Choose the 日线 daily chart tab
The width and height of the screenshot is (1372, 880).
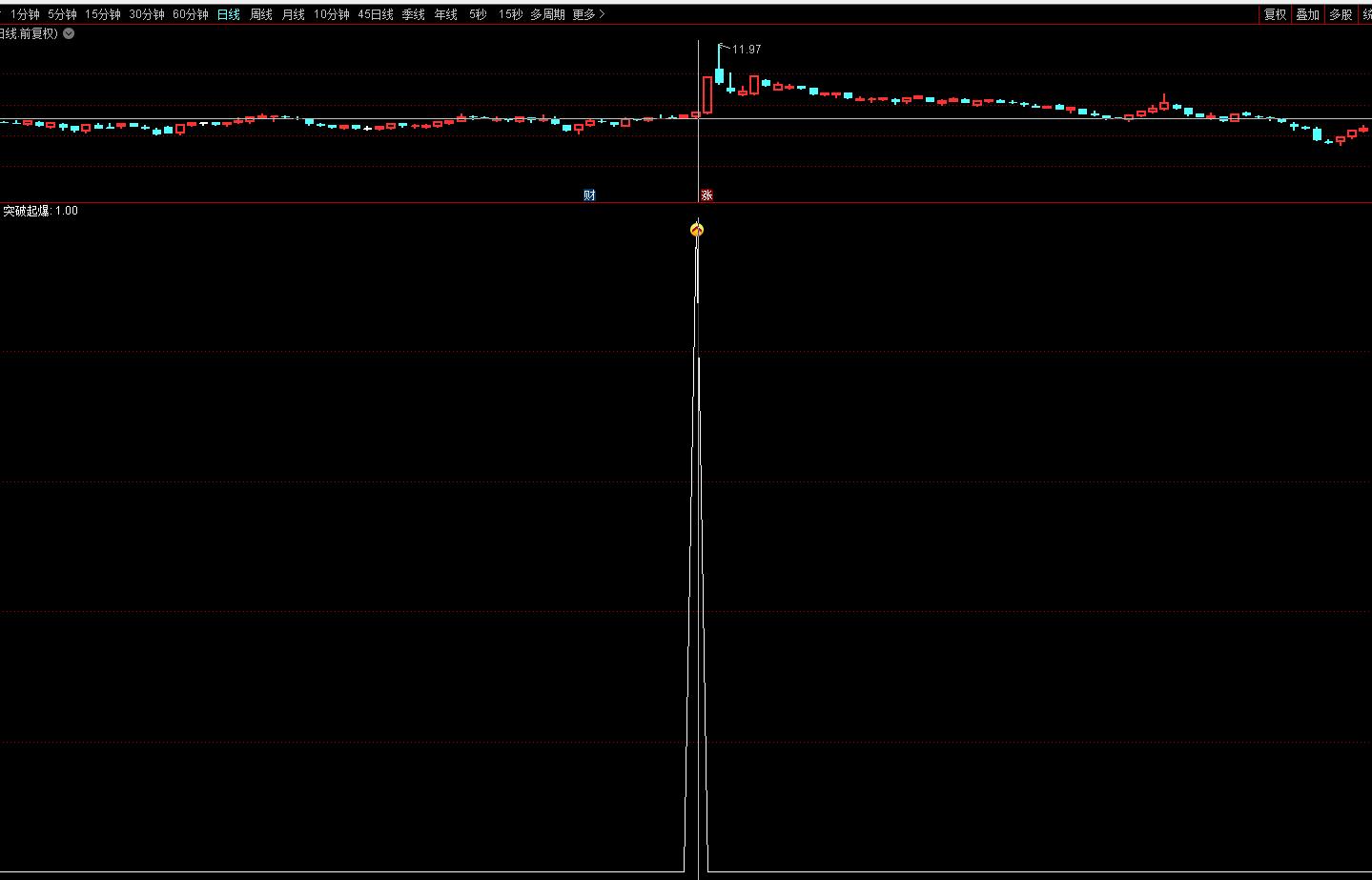pyautogui.click(x=228, y=14)
